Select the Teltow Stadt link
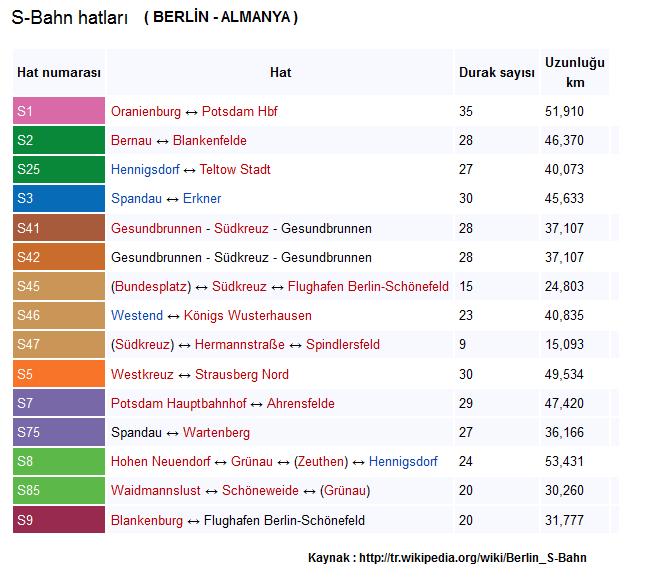658x581 pixels. (x=235, y=169)
